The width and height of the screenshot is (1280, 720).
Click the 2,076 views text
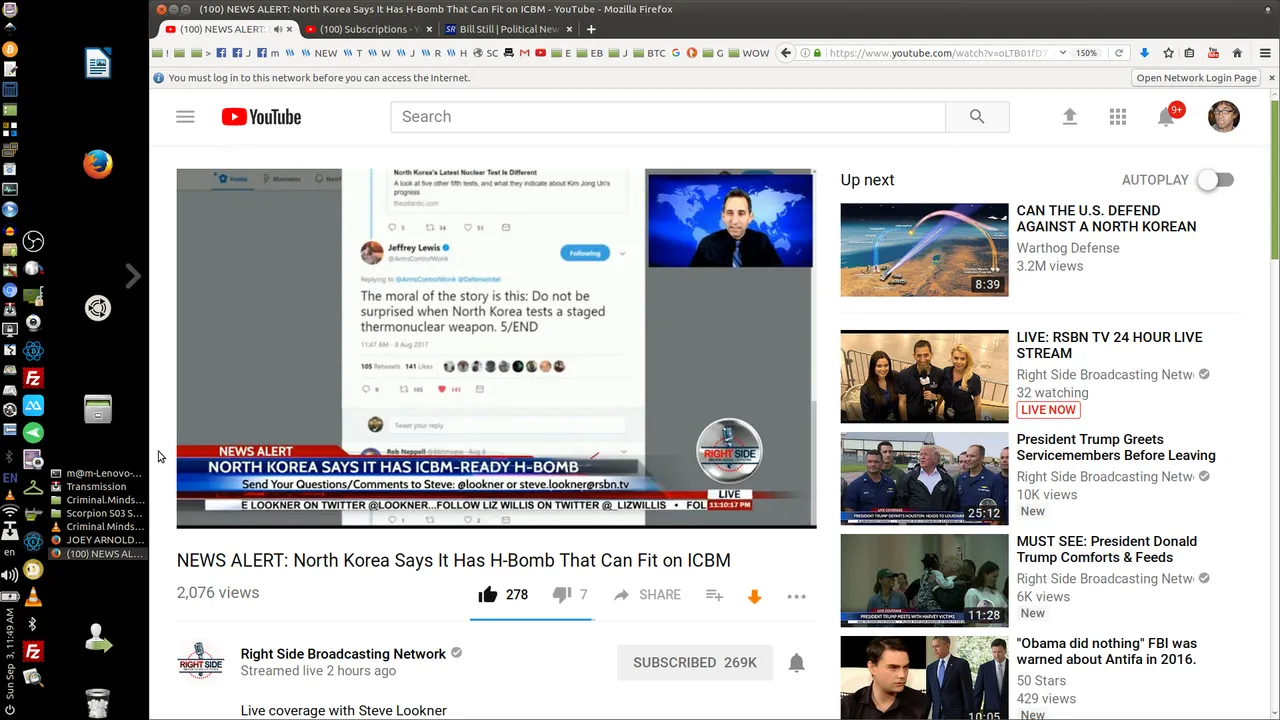[x=218, y=592]
